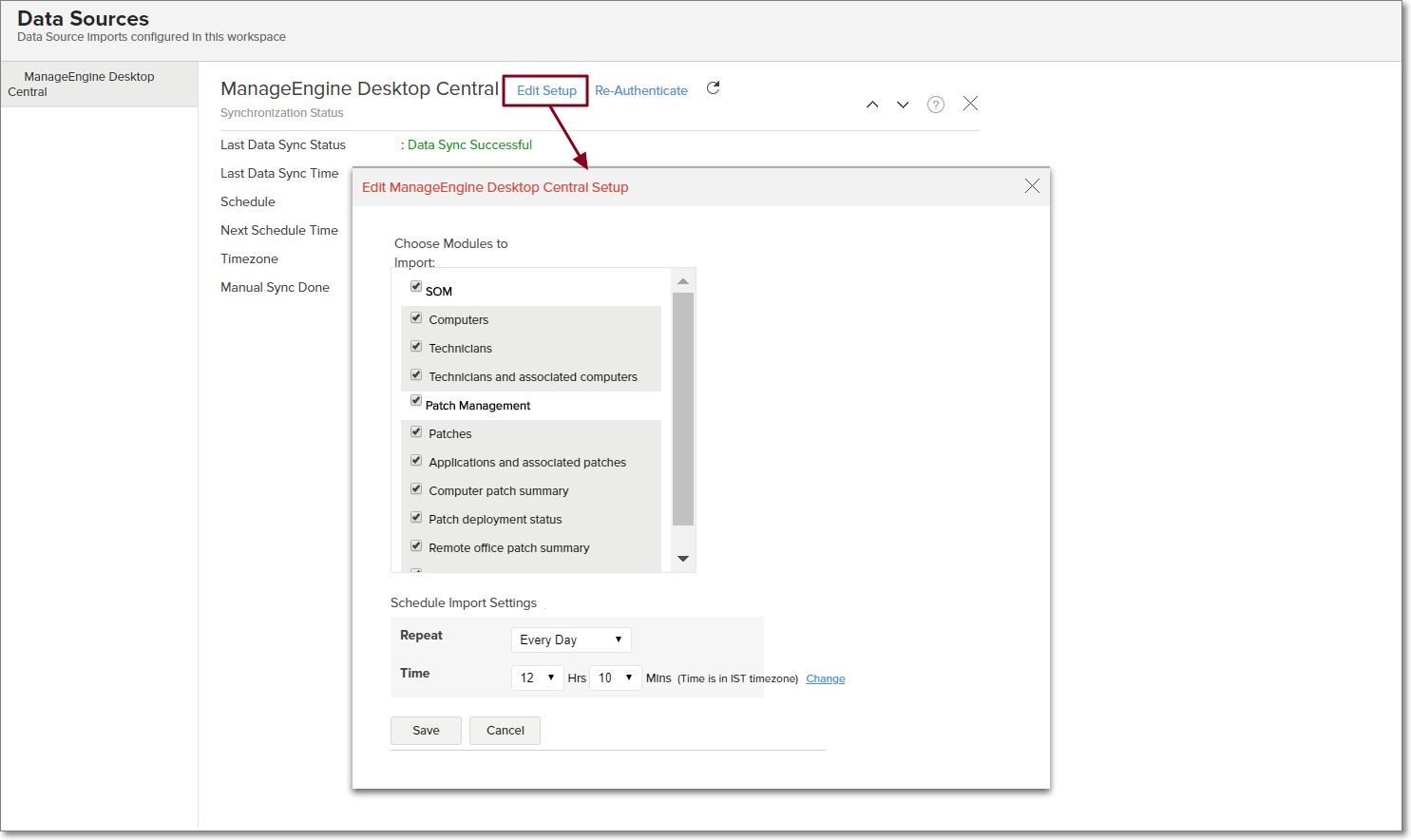Image resolution: width=1411 pixels, height=840 pixels.
Task: Click the refresh sync icon
Action: tap(714, 88)
